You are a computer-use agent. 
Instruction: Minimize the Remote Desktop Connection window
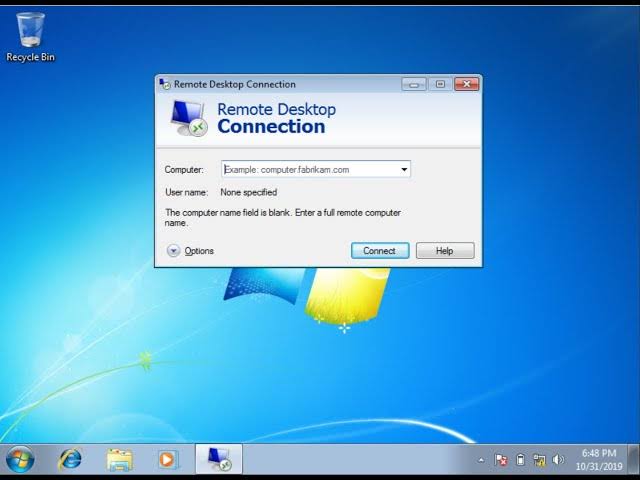414,84
